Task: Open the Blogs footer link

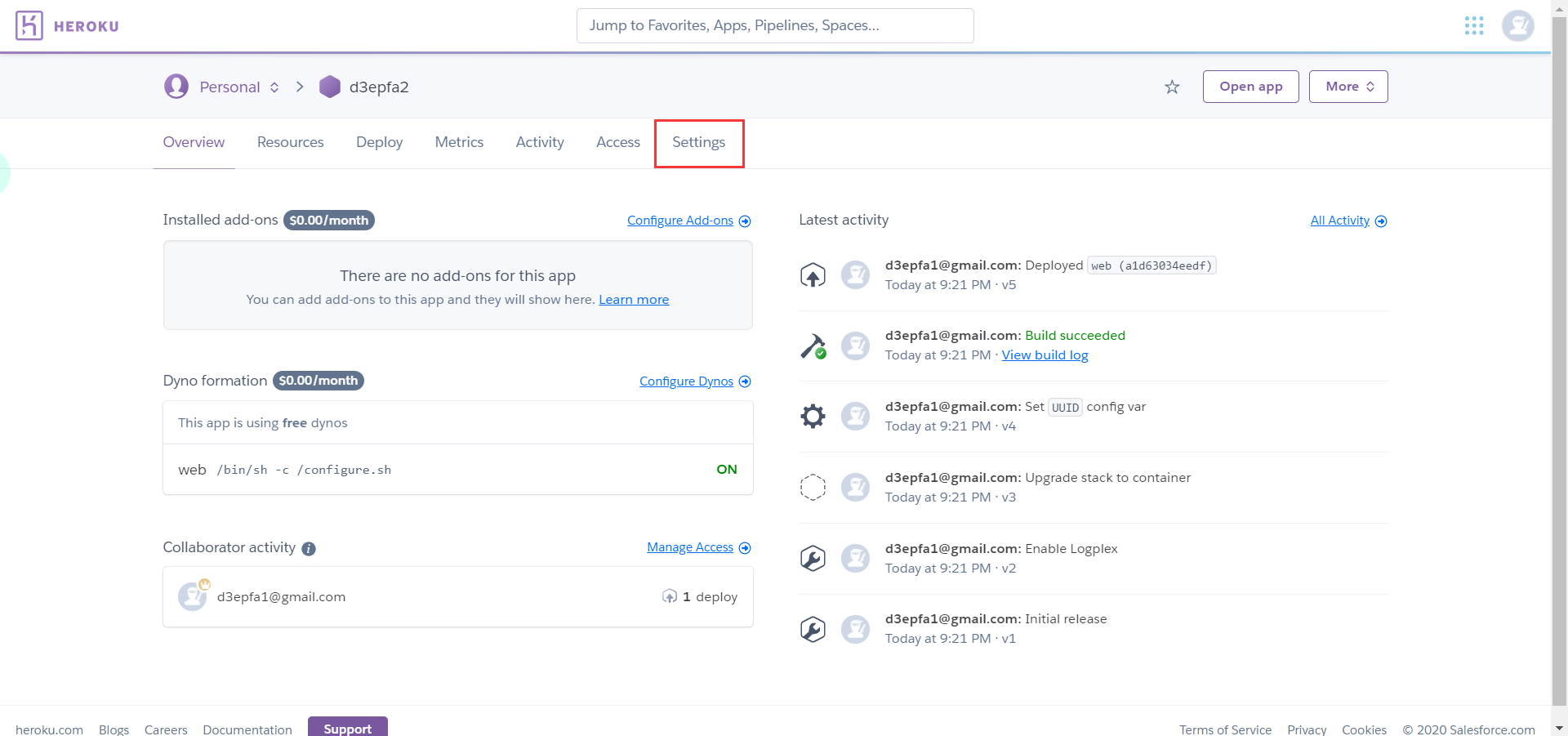Action: tap(114, 729)
